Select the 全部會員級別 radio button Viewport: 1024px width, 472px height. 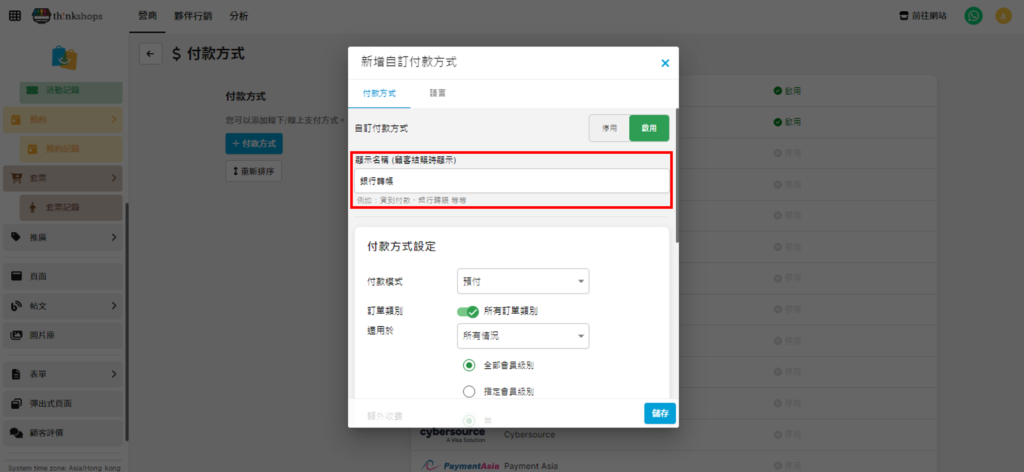coord(469,365)
